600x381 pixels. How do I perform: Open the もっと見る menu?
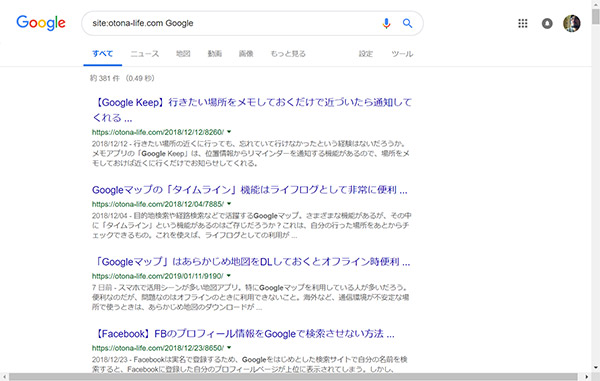288,54
